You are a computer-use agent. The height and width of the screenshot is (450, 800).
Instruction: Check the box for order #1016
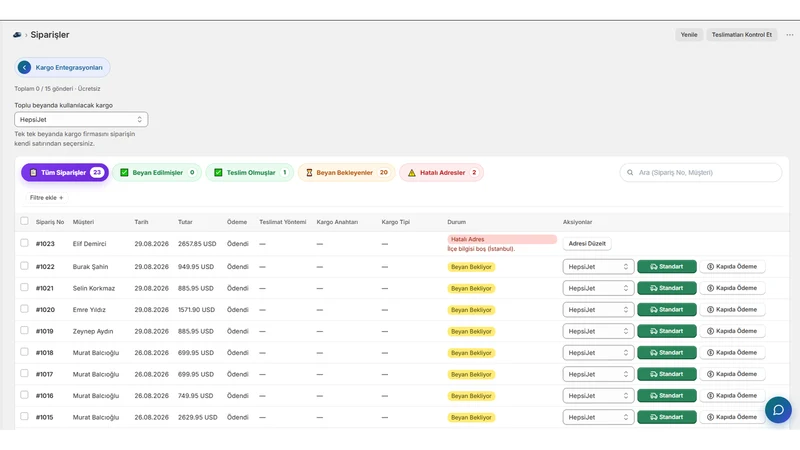[x=24, y=394]
